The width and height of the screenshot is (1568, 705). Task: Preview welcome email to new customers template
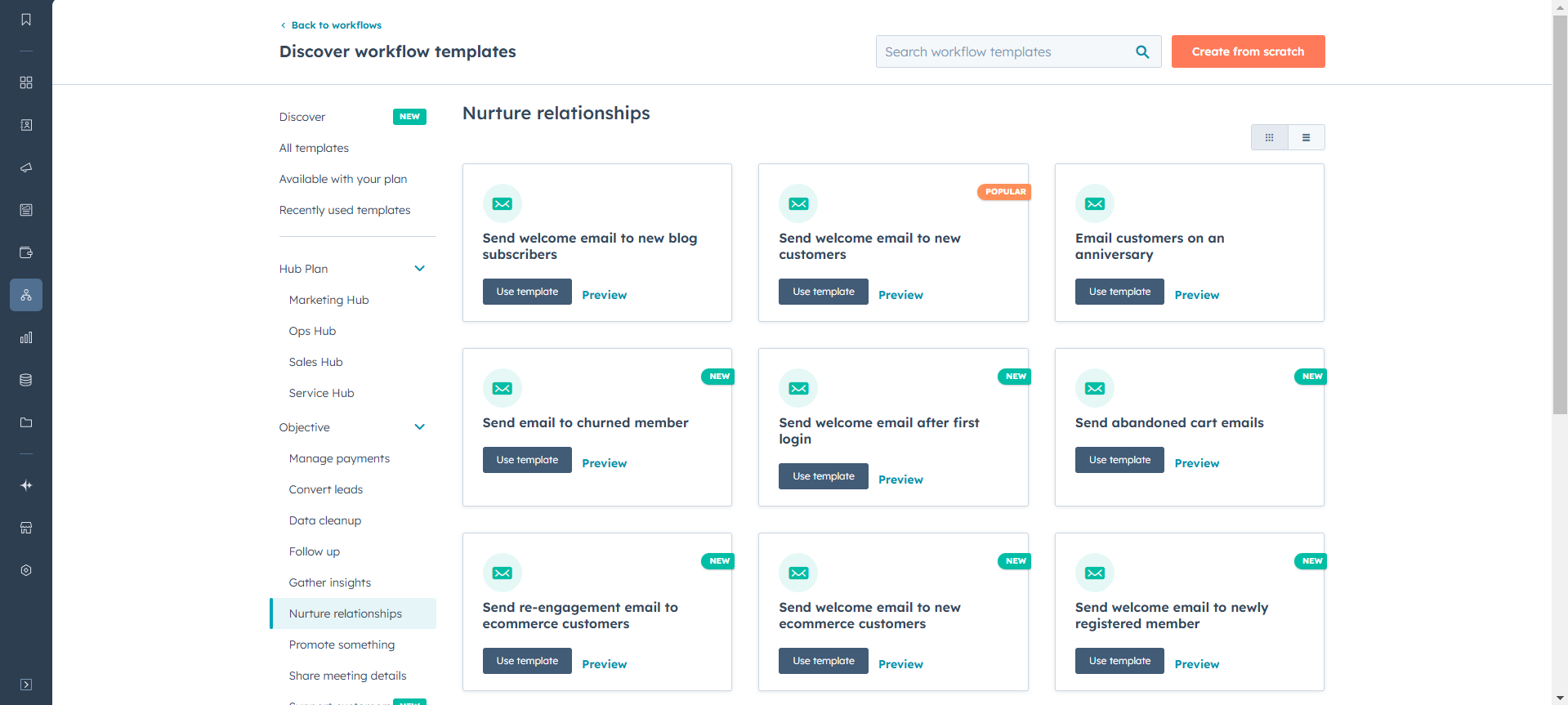(900, 295)
